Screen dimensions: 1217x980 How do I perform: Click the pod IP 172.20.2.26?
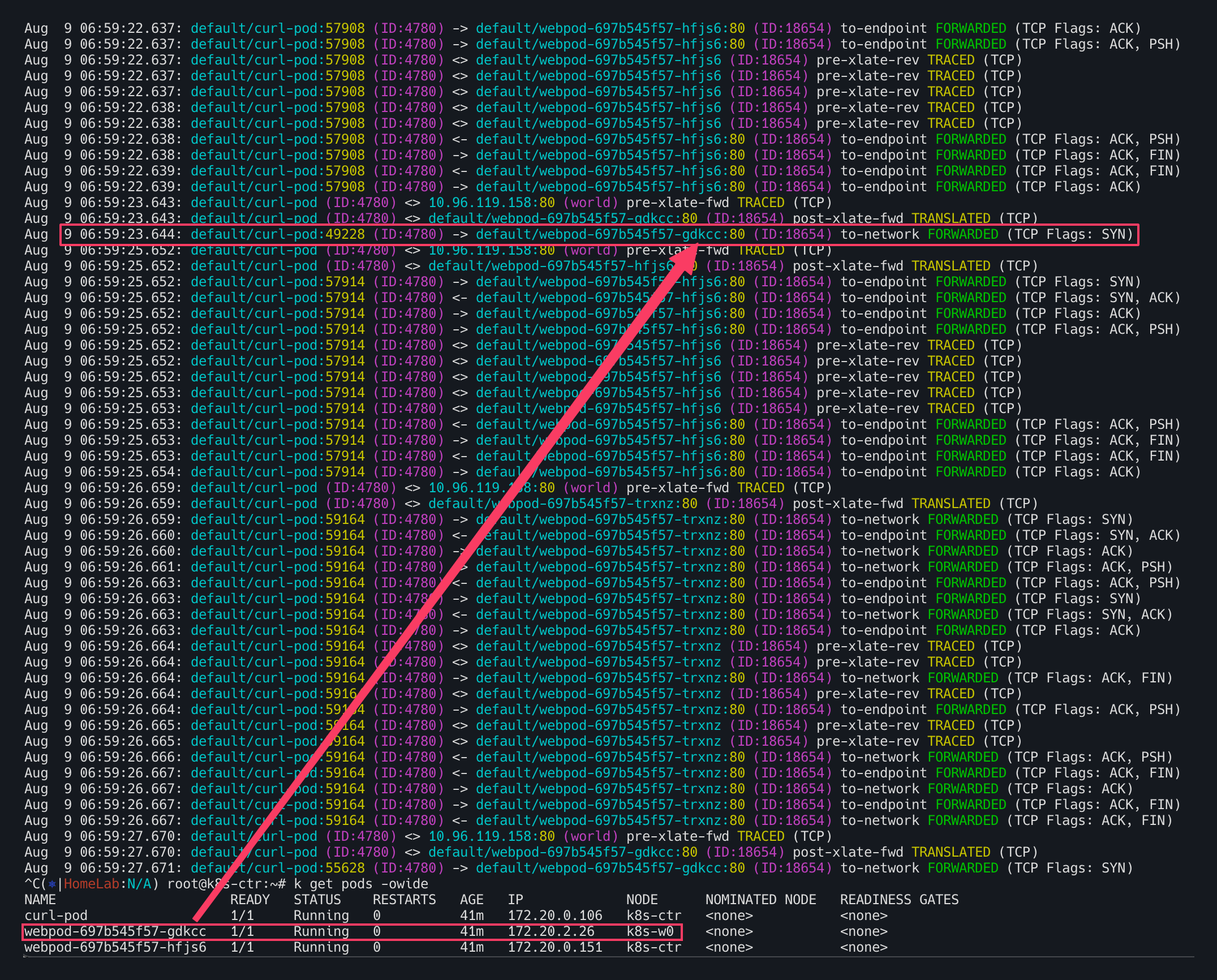(551, 931)
